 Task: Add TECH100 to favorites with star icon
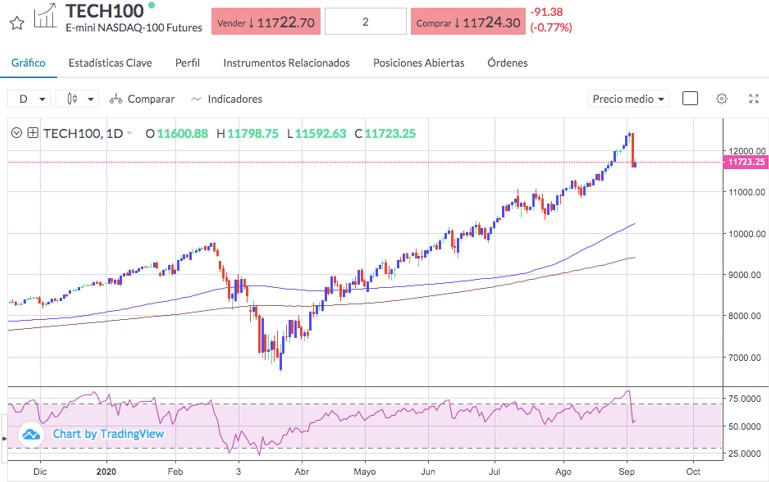[x=17, y=23]
